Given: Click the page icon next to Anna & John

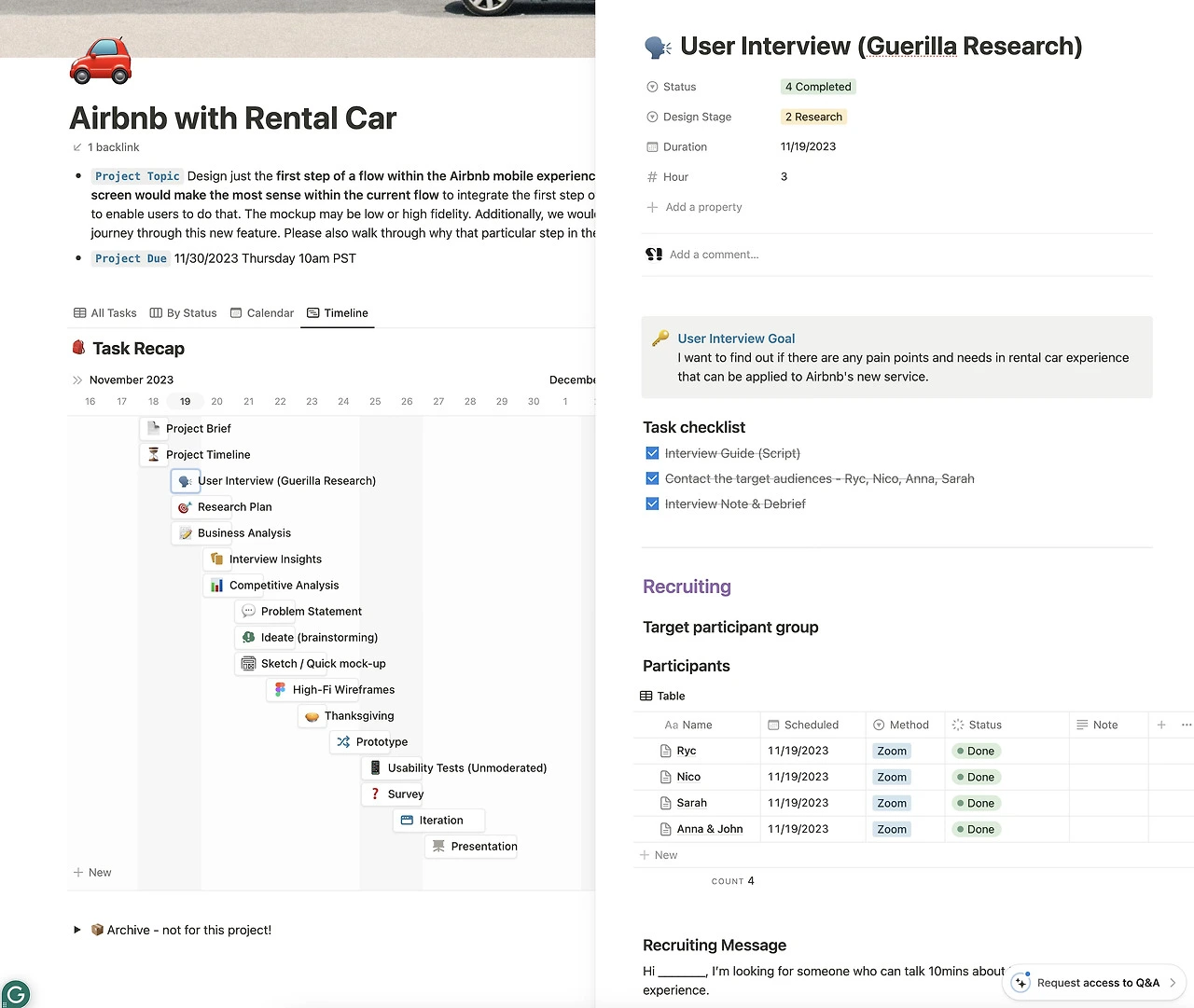Looking at the screenshot, I should (665, 829).
